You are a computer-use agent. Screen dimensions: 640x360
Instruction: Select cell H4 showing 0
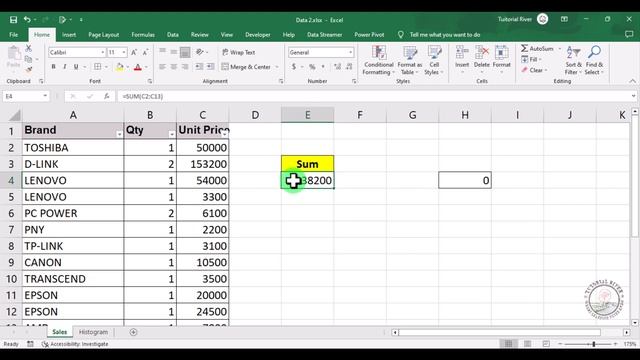(465, 180)
